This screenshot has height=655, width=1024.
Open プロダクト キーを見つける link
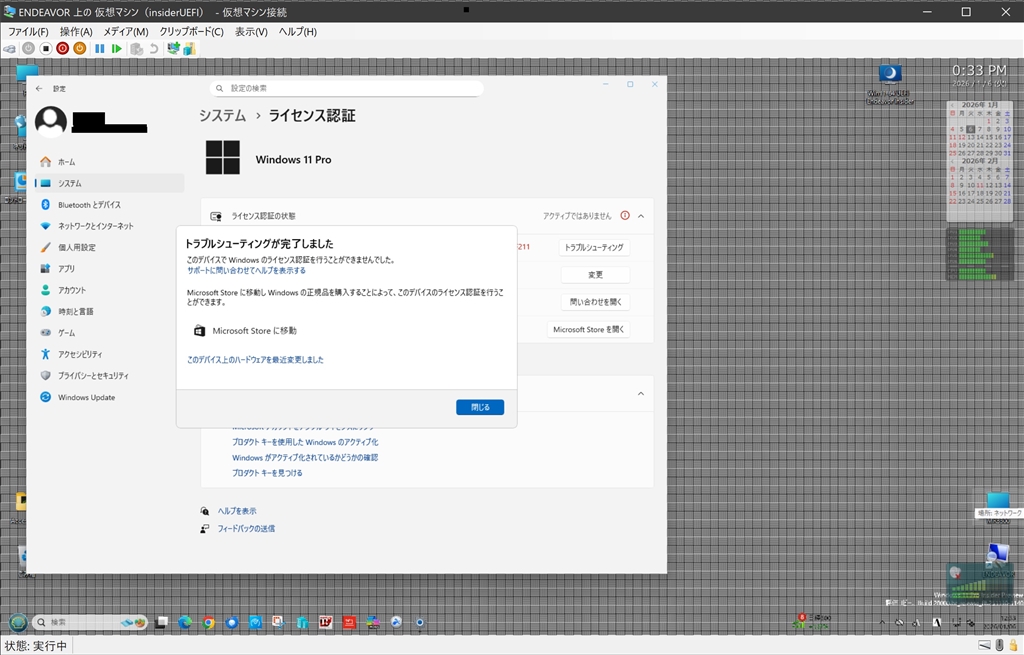click(267, 473)
